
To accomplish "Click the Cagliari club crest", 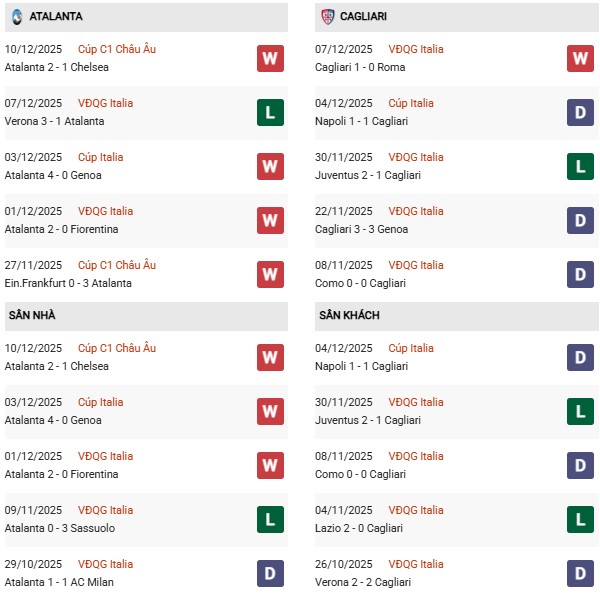I will [328, 17].
